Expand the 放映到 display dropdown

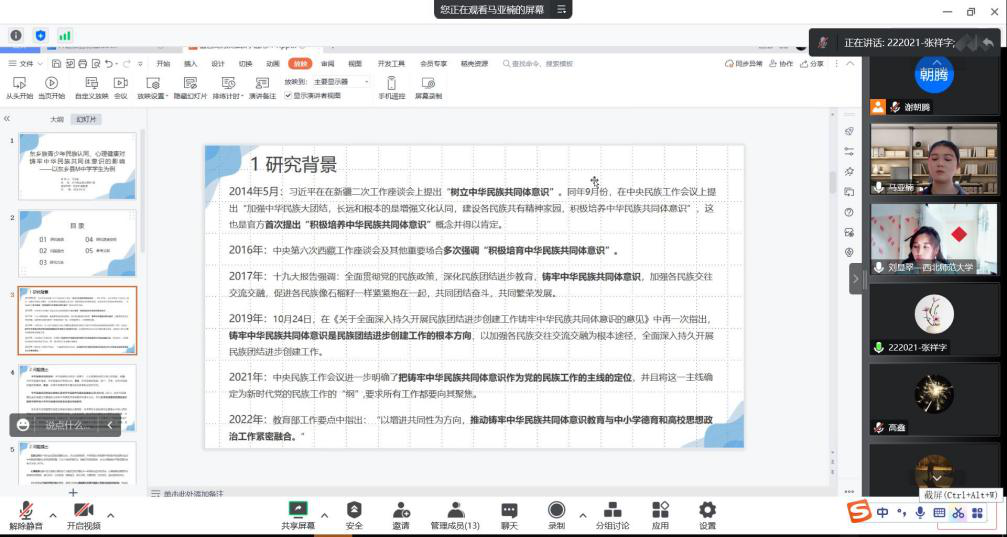coord(340,82)
